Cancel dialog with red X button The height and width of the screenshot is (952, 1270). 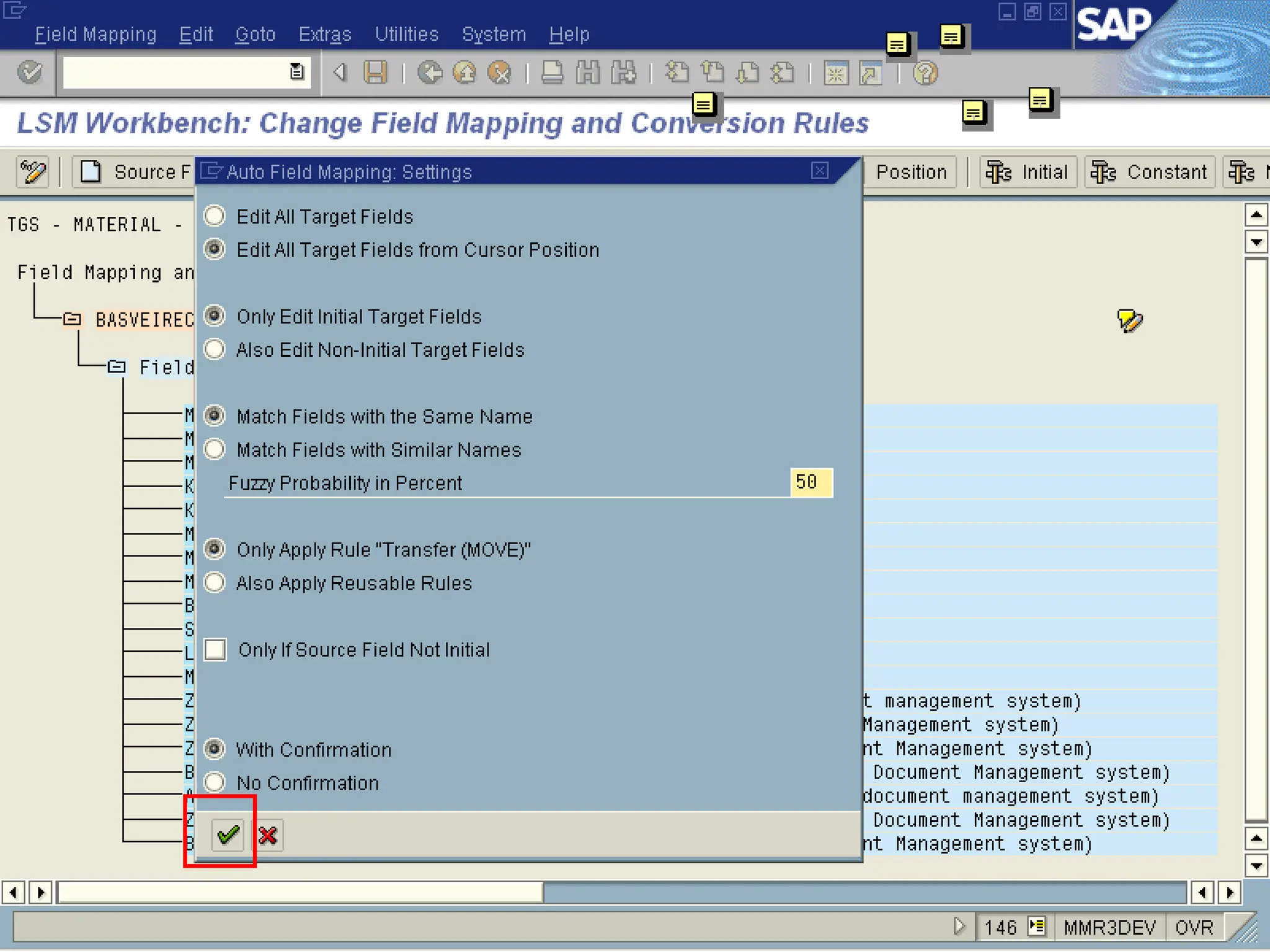268,835
